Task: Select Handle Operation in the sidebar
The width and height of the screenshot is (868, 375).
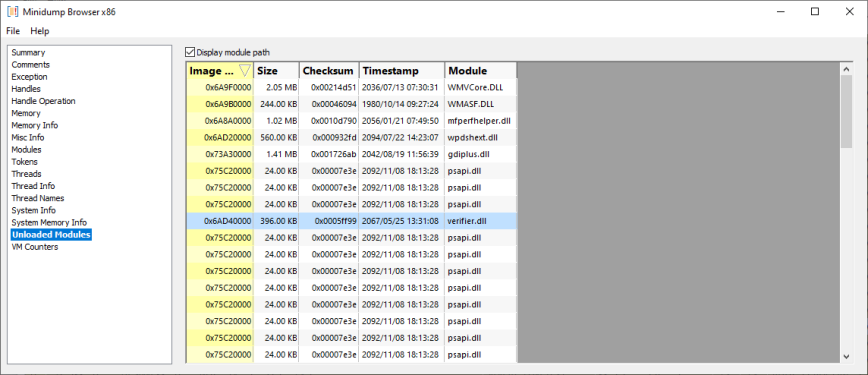Action: click(x=43, y=101)
